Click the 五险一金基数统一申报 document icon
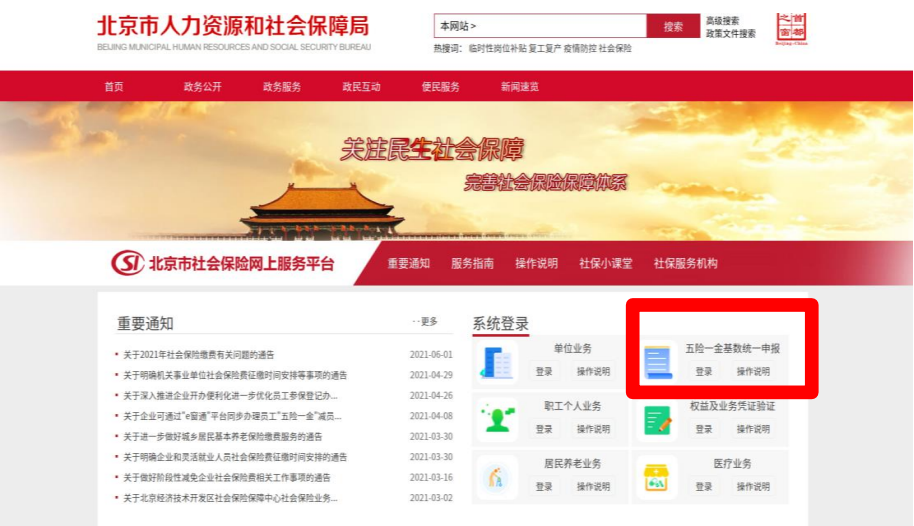Viewport: 914px width, 526px height. pos(657,362)
